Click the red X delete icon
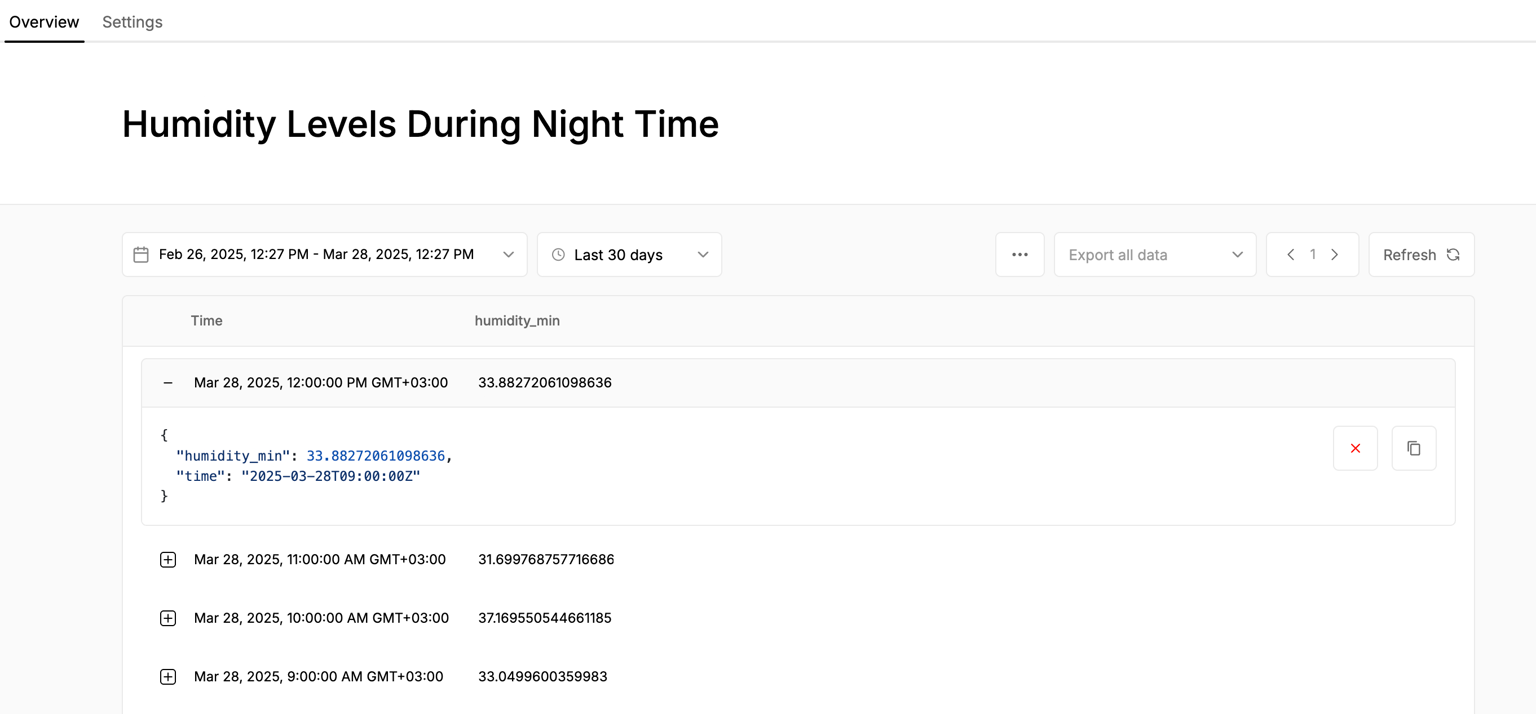This screenshot has width=1536, height=714. pos(1355,448)
